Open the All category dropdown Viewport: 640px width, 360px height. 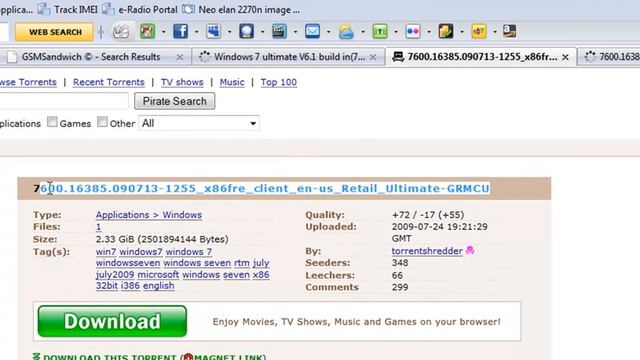[199, 123]
